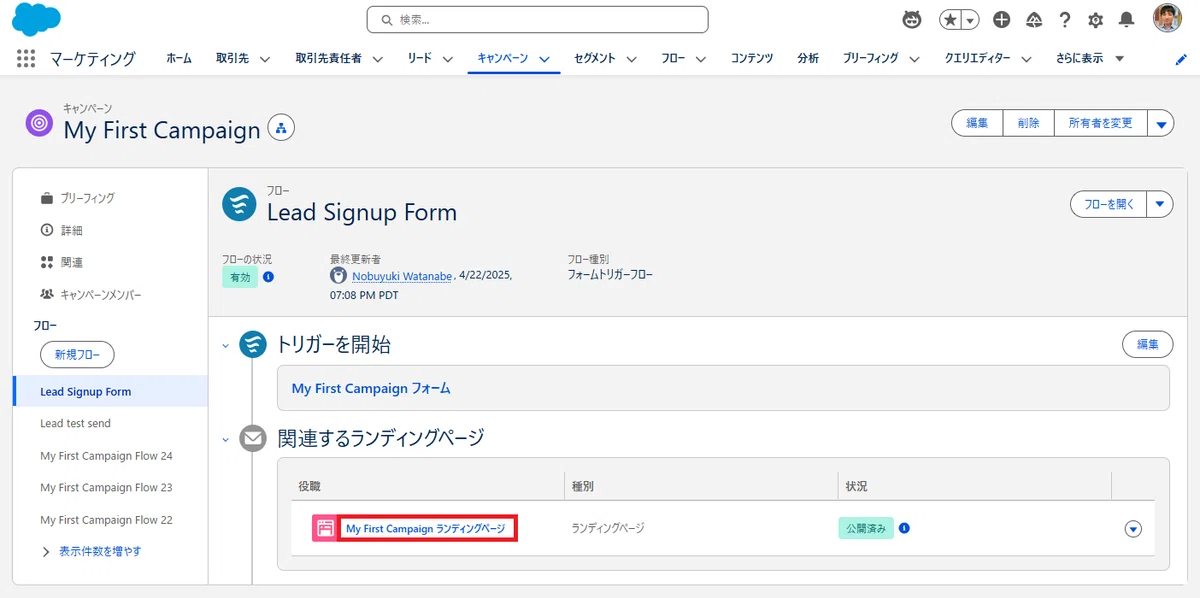
Task: Click the people icon for キャンペーンメンバー
Action: coord(47,294)
